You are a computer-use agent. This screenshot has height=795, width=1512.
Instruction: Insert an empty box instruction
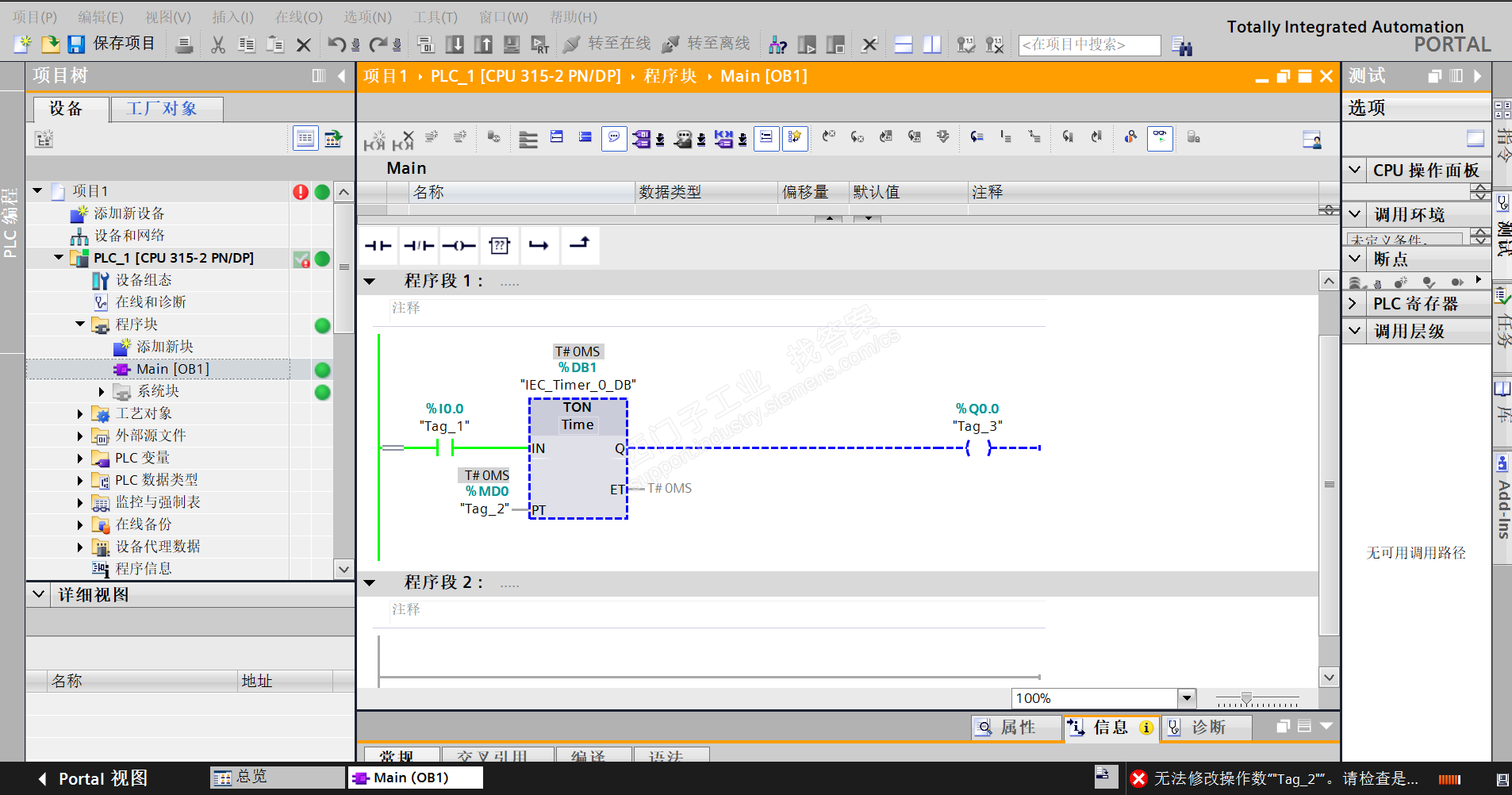tap(499, 245)
